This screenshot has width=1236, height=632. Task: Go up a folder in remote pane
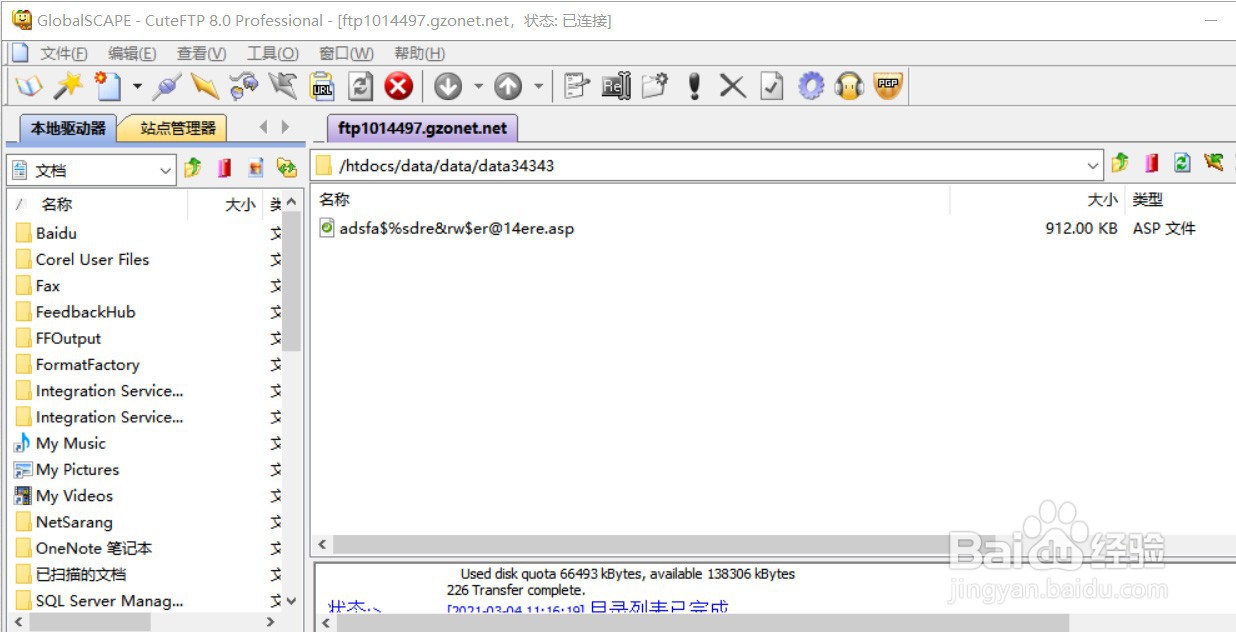tap(1120, 163)
